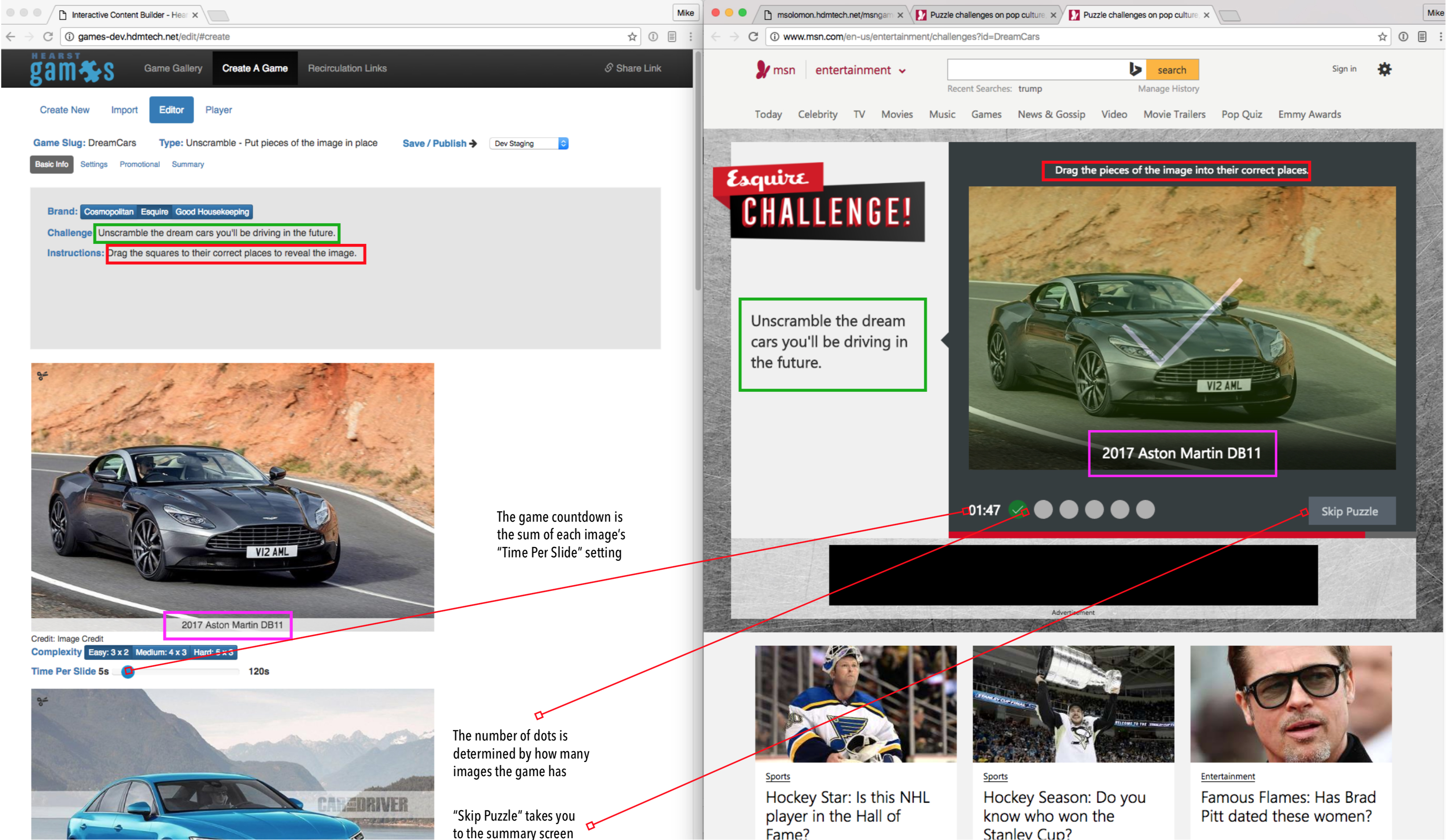The image size is (1446, 840).
Task: Select the Good Housekeeping brand toggle
Action: click(212, 212)
